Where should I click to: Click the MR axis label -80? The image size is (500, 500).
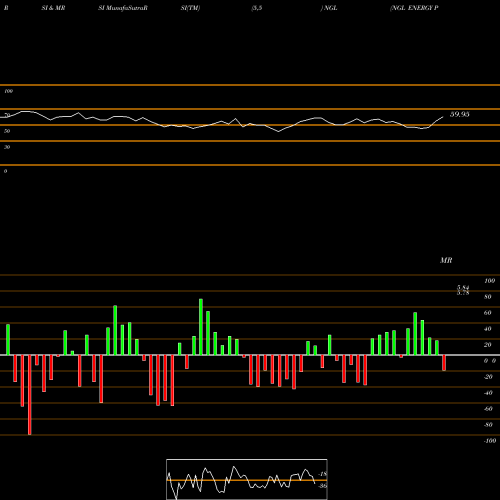pyautogui.click(x=488, y=425)
